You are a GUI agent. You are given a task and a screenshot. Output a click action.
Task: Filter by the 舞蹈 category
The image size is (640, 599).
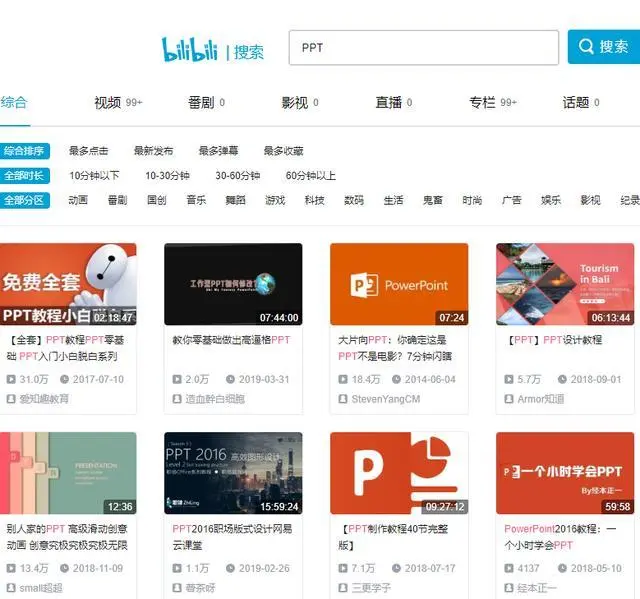(x=236, y=200)
